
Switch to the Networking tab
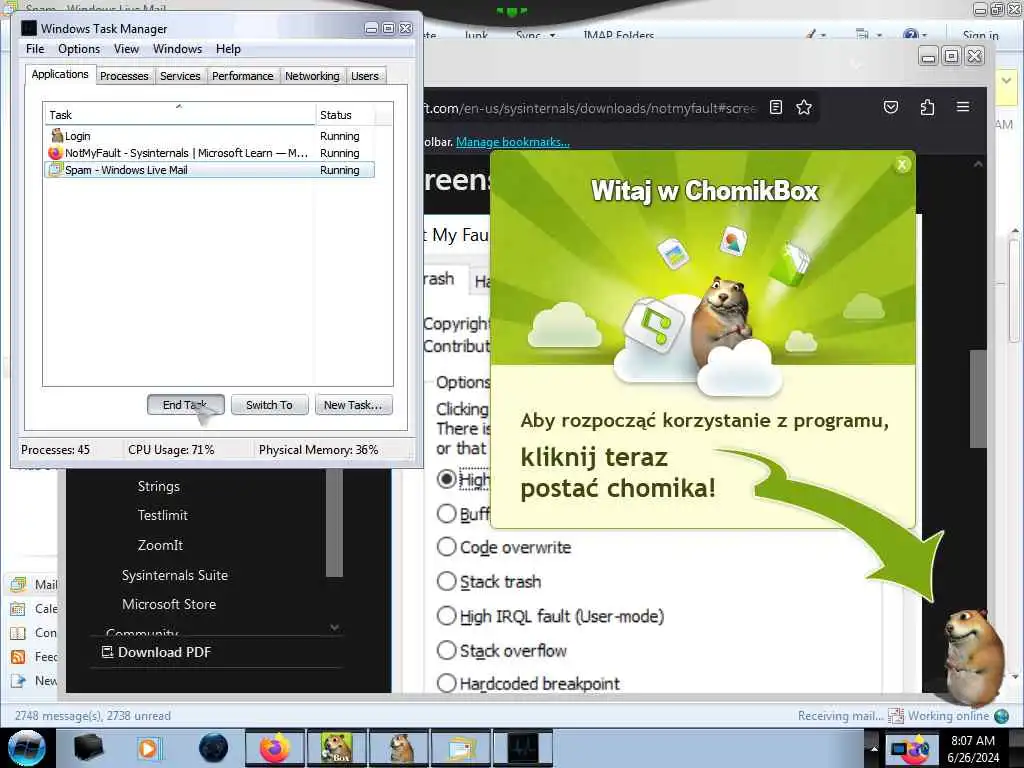pos(312,76)
